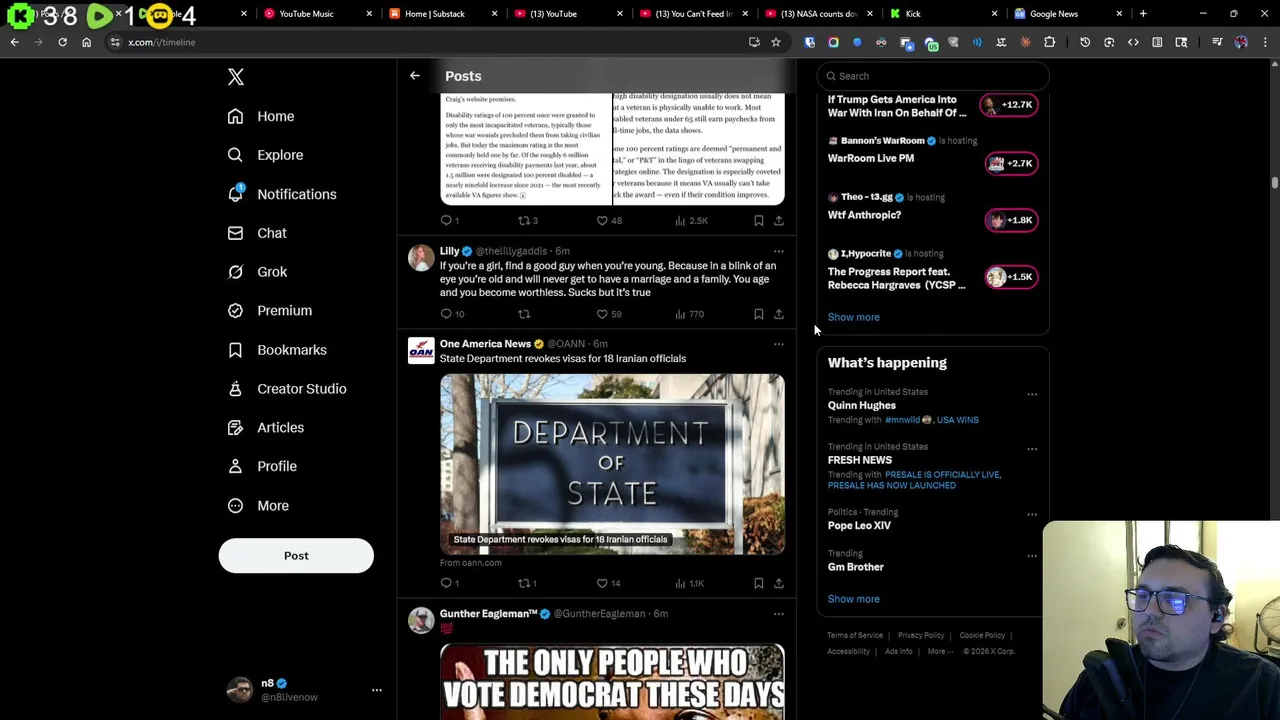Bookmark the One America News post
This screenshot has height=720, width=1280.
pyautogui.click(x=758, y=583)
